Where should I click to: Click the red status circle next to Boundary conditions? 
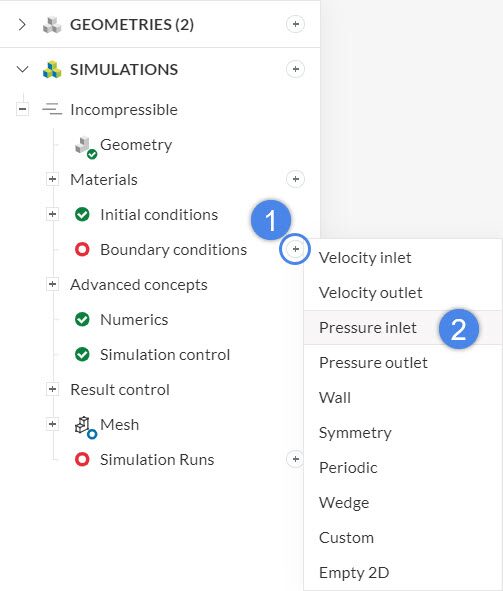pos(82,250)
